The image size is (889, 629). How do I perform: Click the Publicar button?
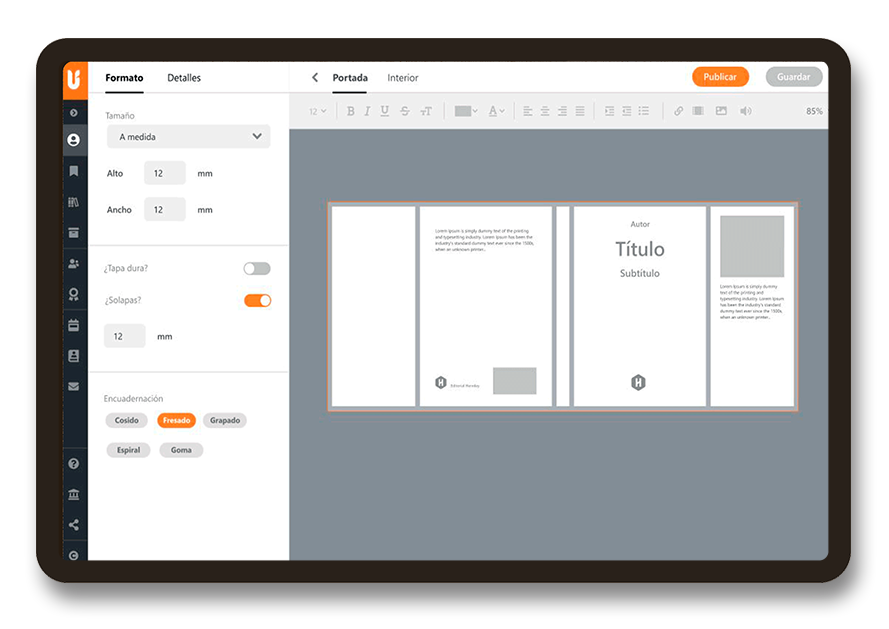(720, 77)
